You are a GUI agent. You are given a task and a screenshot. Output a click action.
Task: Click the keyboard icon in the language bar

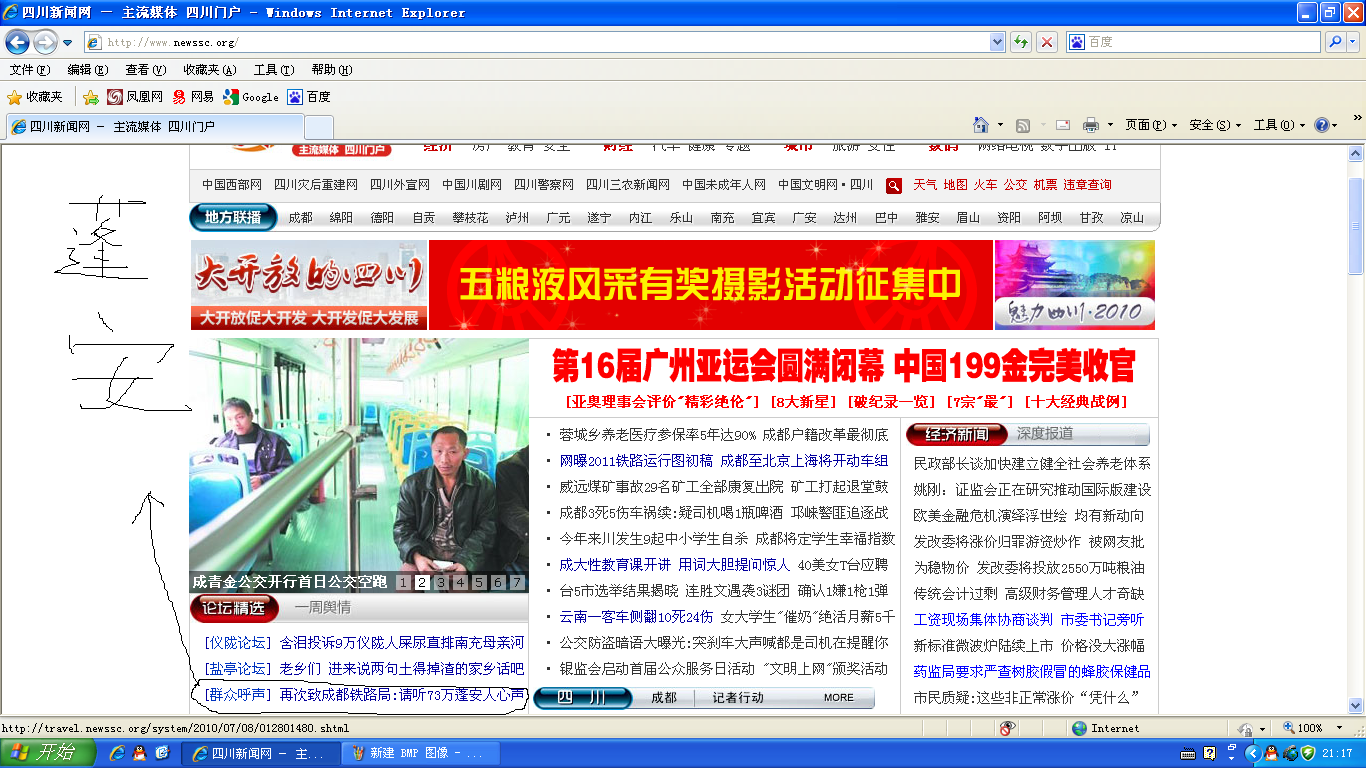1187,753
